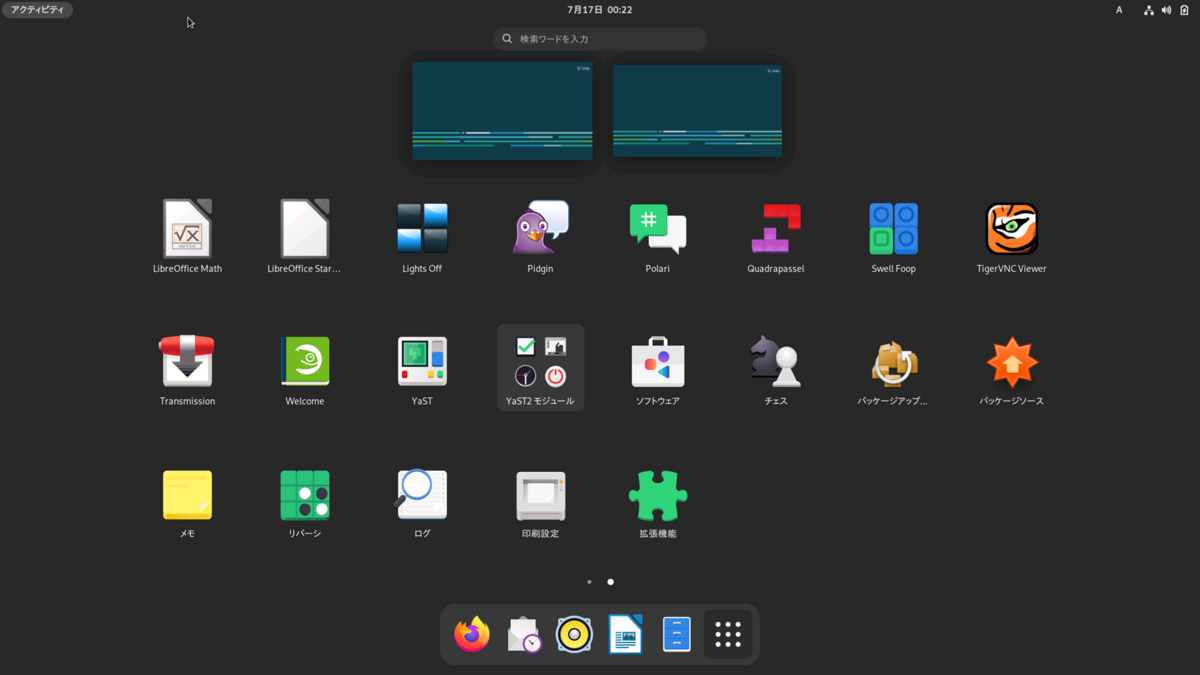Click the アクティビティ button
This screenshot has width=1200, height=675.
click(37, 10)
